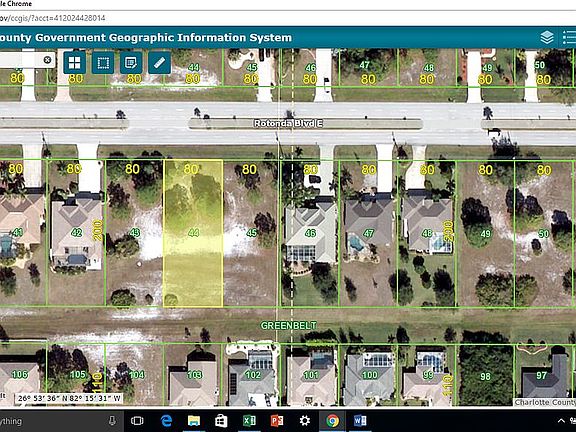Launch the Microsoft Store taskbar icon
Screen dimensions: 576x432
coord(221,421)
